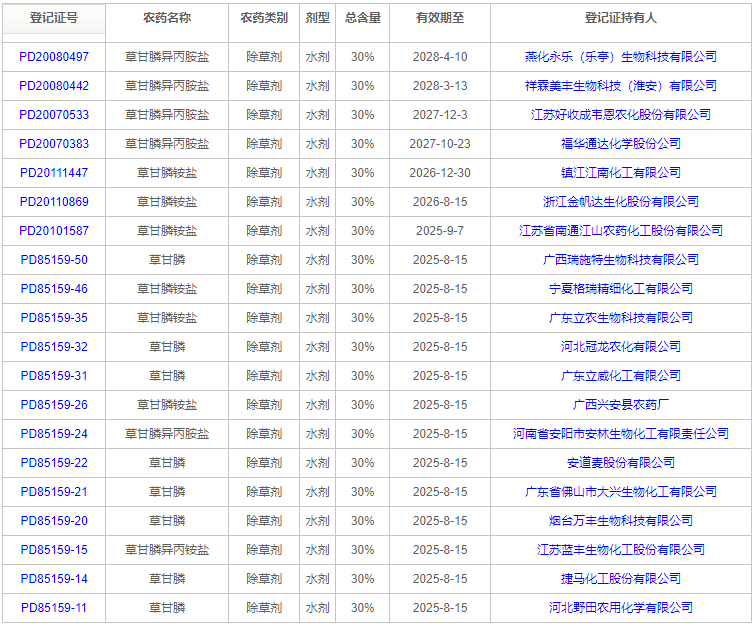Open holder 镇江江南化工有限公司
756x627 pixels.
click(x=621, y=173)
